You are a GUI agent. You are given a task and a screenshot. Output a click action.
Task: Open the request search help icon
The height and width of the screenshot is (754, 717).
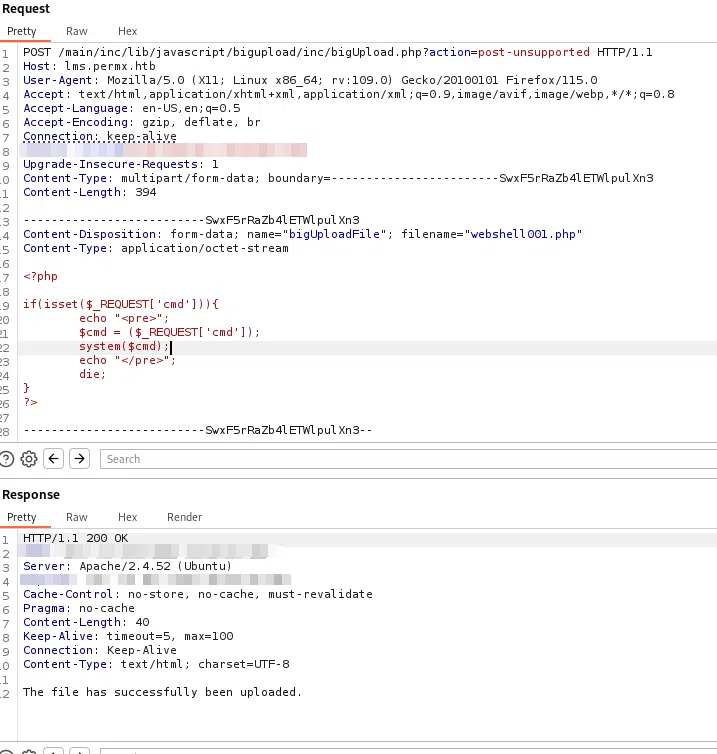[x=6, y=459]
